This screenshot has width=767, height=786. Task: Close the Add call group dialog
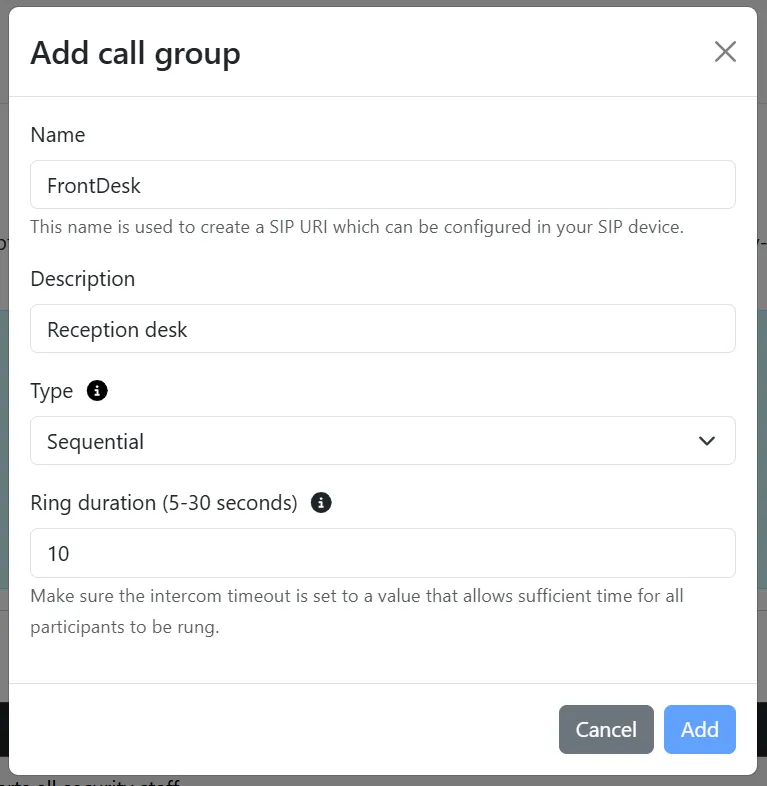pos(725,52)
